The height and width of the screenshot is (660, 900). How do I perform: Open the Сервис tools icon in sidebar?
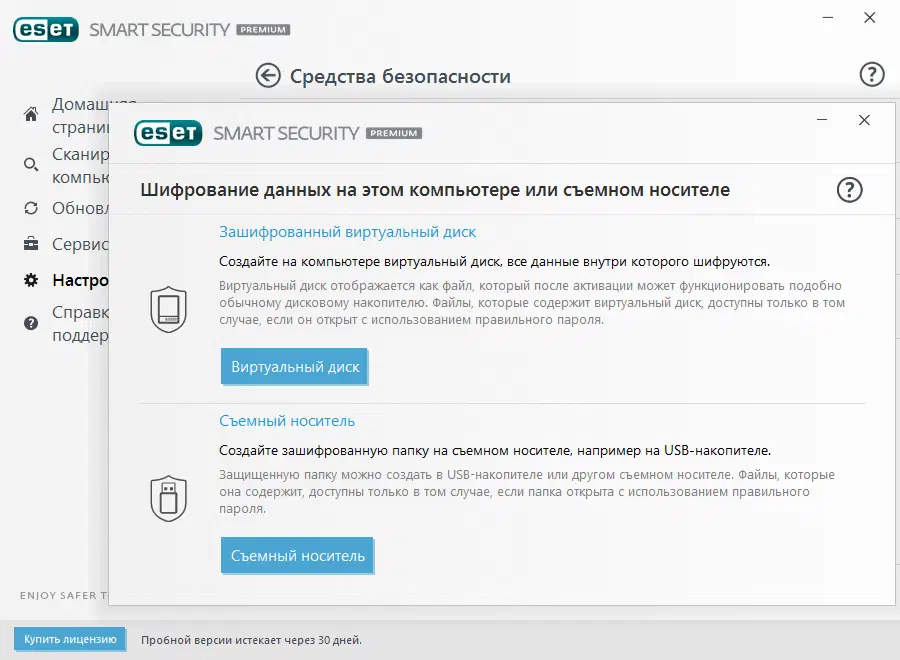point(29,244)
